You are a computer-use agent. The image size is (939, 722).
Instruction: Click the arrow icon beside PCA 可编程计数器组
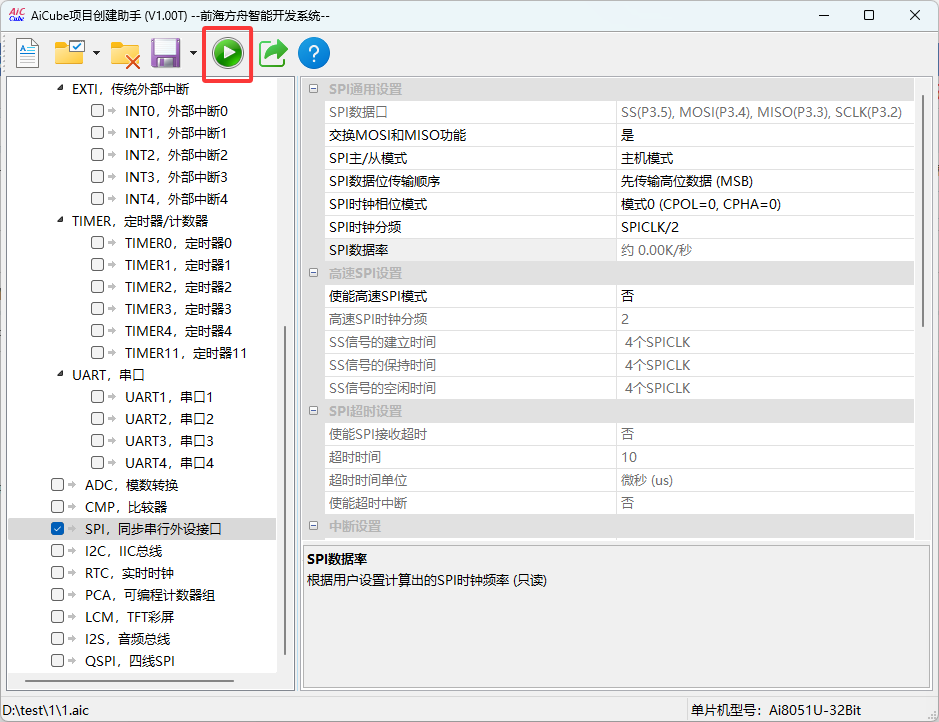(72, 595)
